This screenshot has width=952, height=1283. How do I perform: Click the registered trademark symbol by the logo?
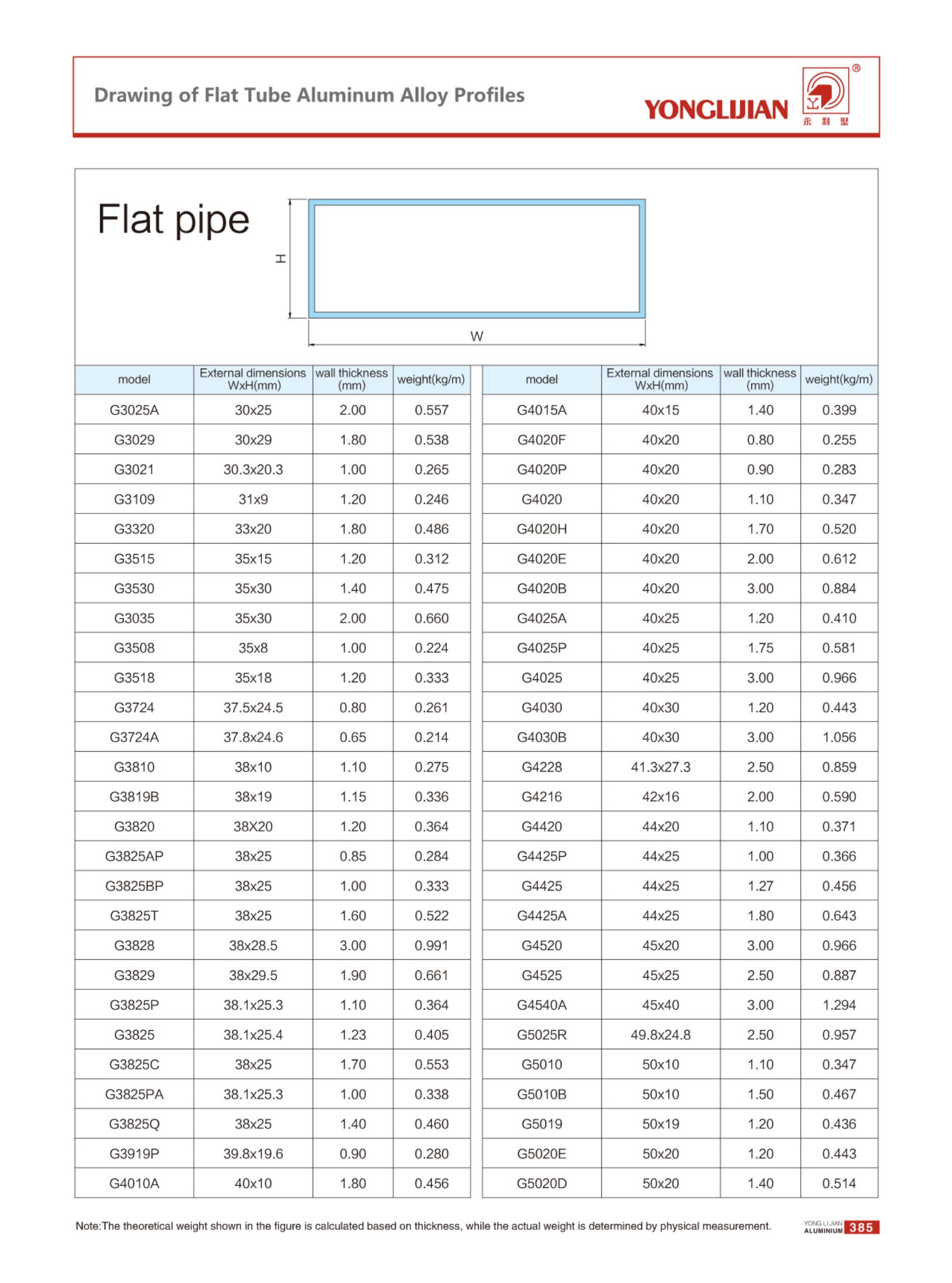[856, 69]
